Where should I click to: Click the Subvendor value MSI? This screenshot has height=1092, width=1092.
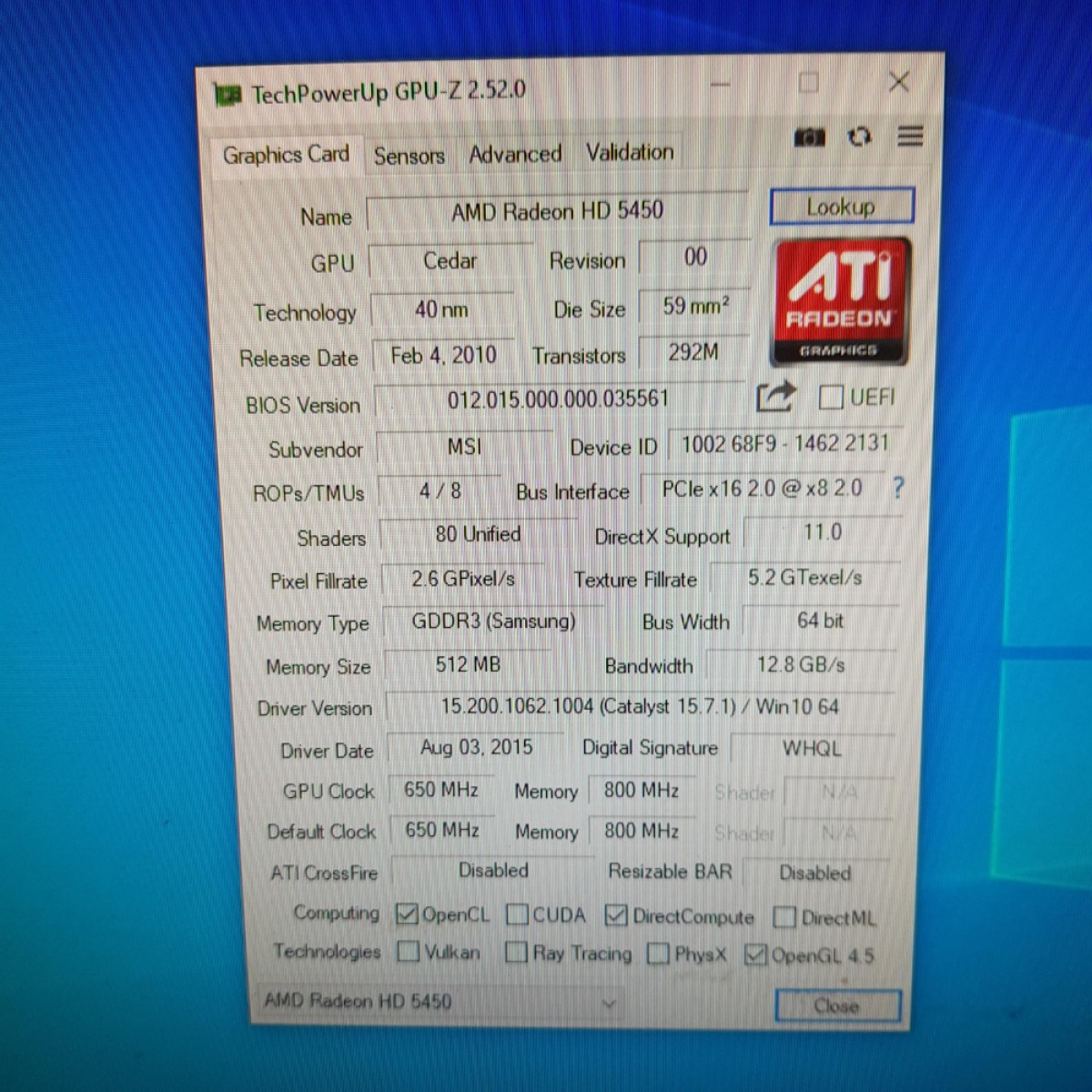pos(464,447)
